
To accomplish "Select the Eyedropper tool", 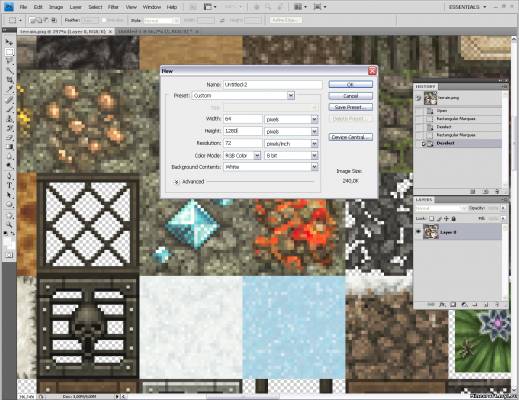I will 9,89.
